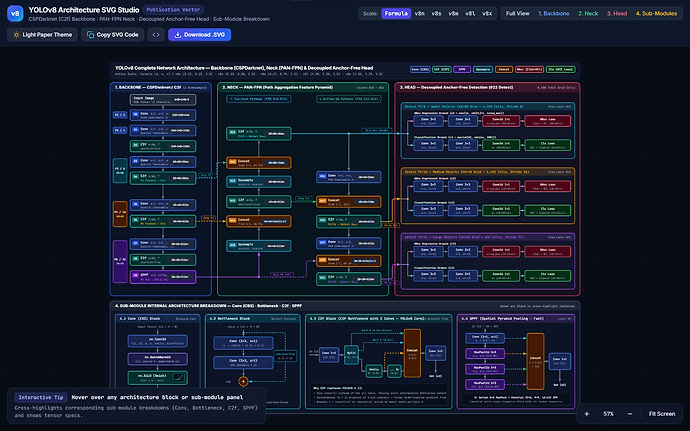Switch to the 3. Head tab
Viewport: 690px width, 431px height.
(x=617, y=14)
